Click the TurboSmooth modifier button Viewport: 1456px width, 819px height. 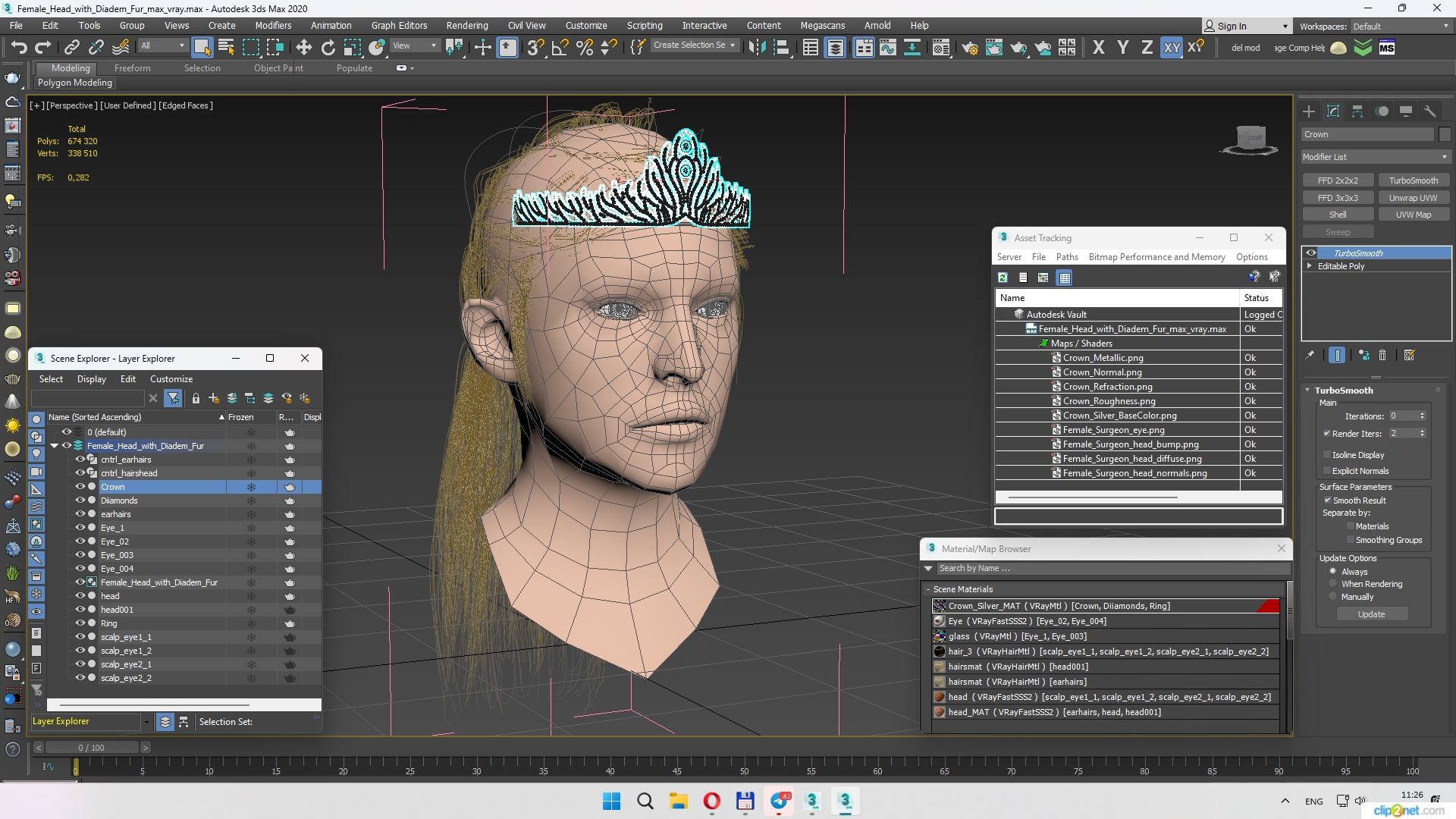(x=1414, y=180)
